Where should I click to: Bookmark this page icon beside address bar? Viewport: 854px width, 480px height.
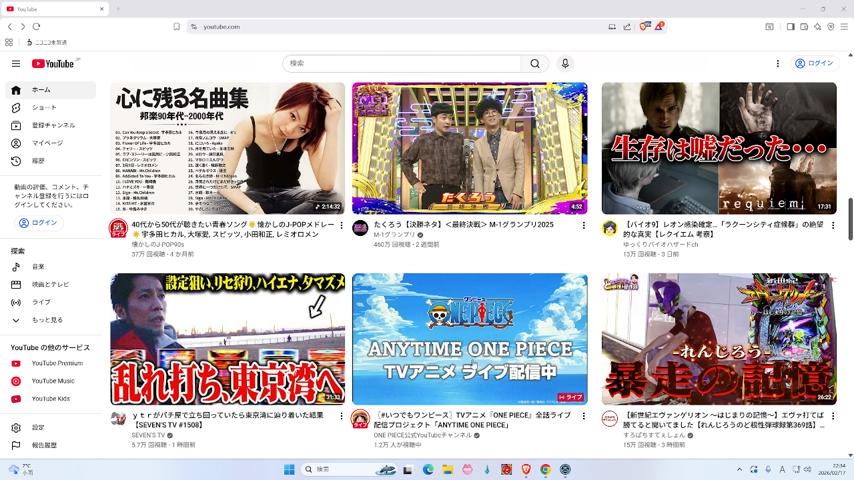pos(176,27)
